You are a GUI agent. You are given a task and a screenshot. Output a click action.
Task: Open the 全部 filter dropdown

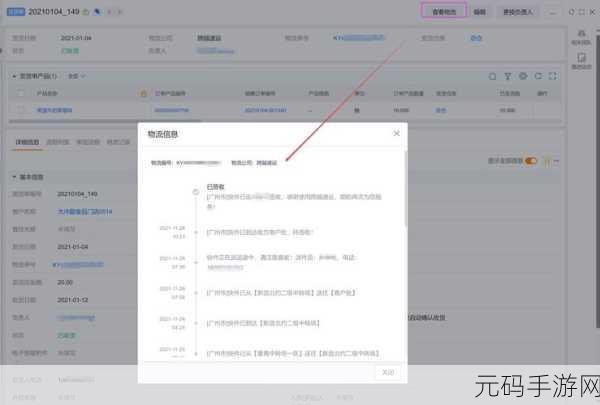[77, 76]
